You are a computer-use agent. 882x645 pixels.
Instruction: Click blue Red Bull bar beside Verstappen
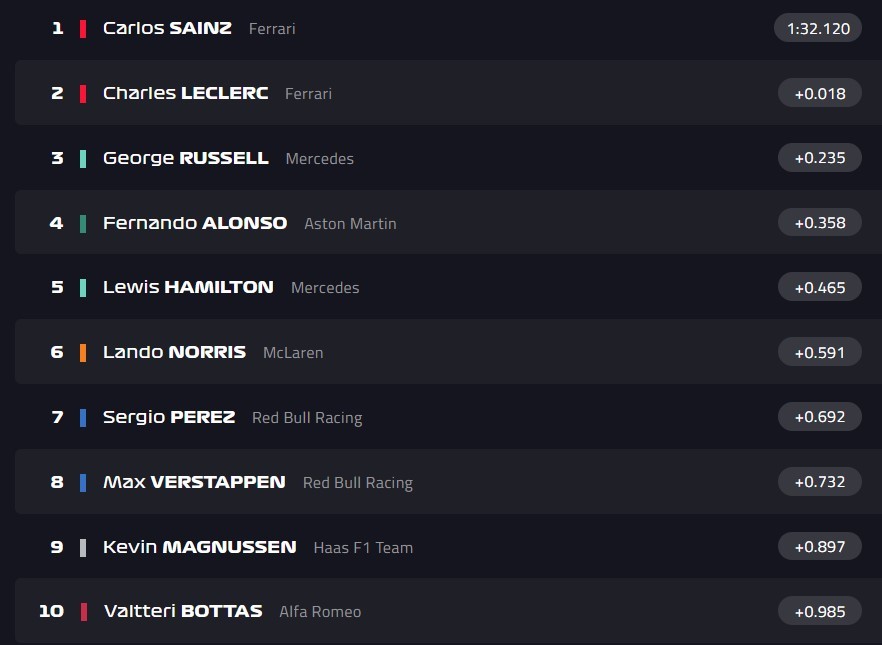point(83,482)
